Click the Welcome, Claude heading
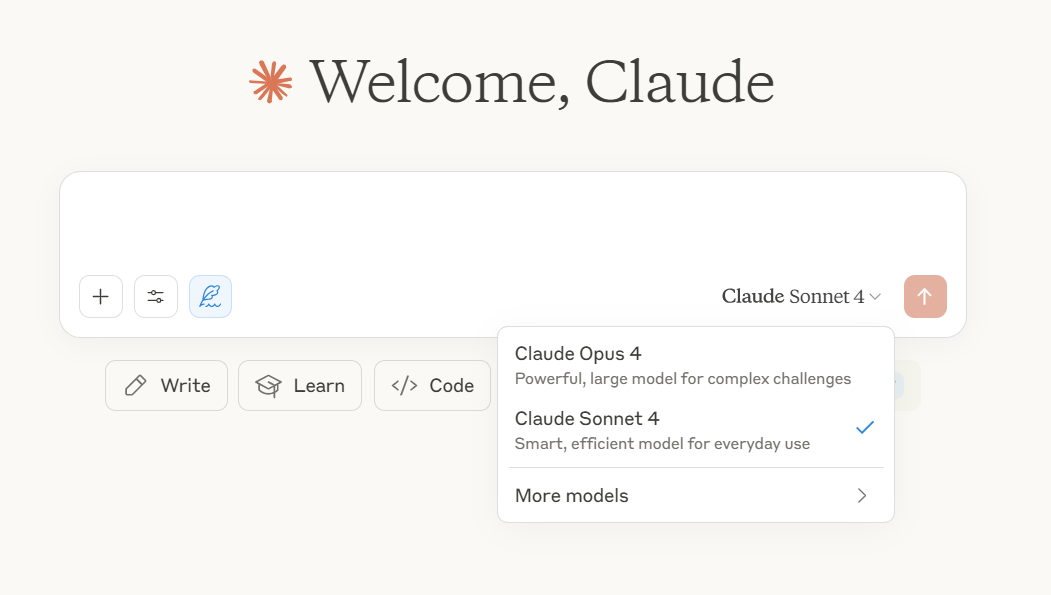The width and height of the screenshot is (1051, 595). [542, 82]
